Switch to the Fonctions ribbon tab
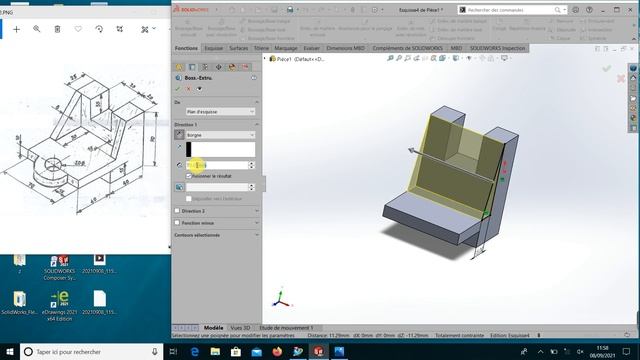This screenshot has height=360, width=640. point(186,48)
